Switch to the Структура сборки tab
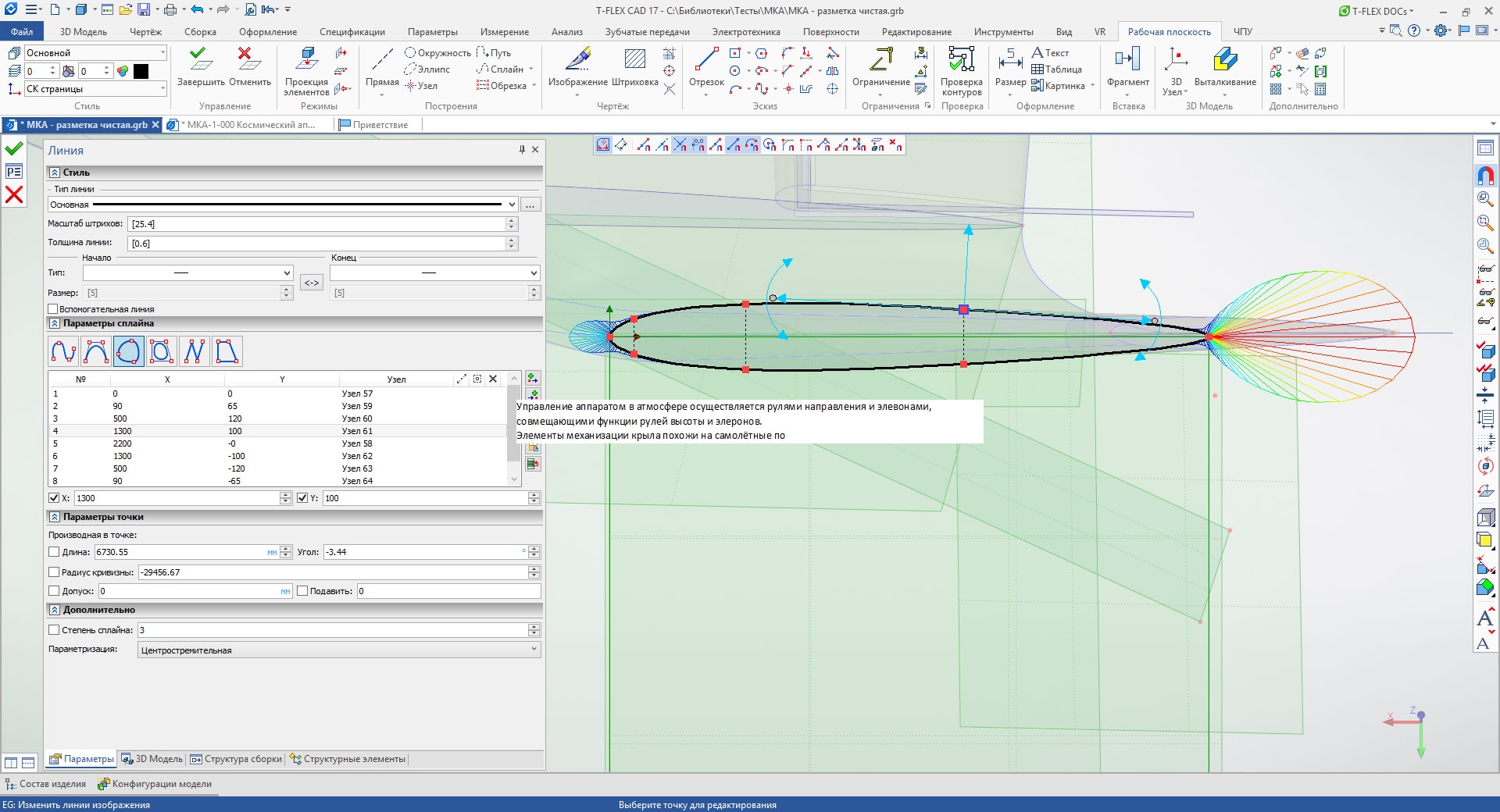 [235, 759]
